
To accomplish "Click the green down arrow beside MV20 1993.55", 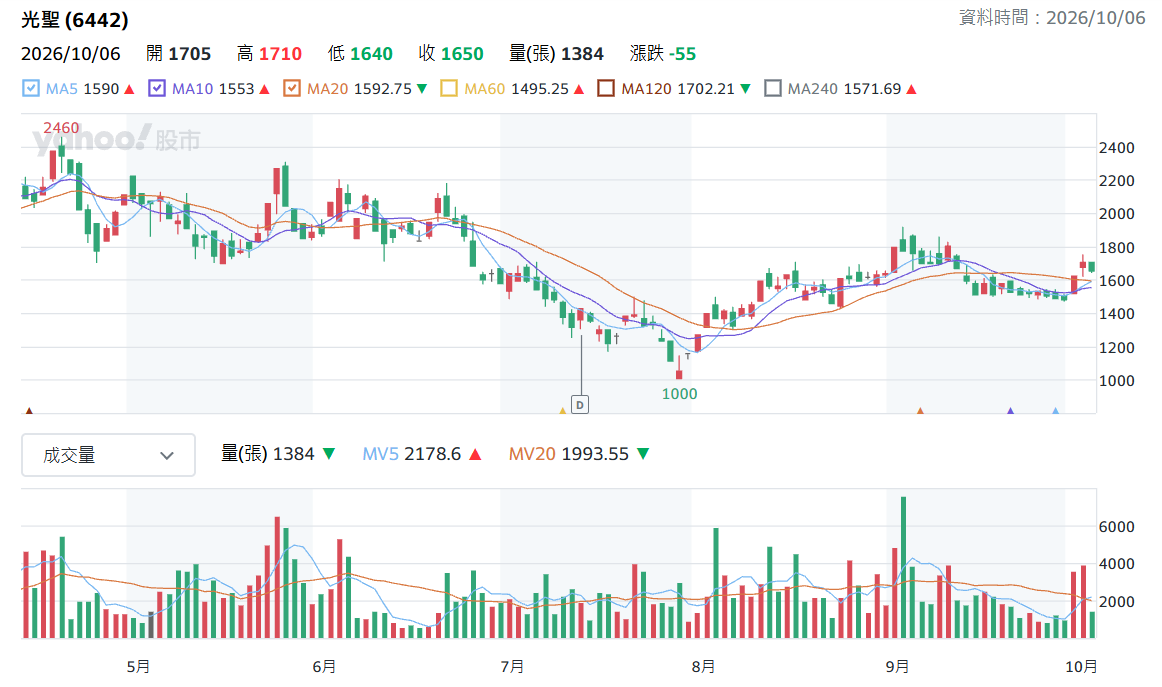I will pos(643,454).
